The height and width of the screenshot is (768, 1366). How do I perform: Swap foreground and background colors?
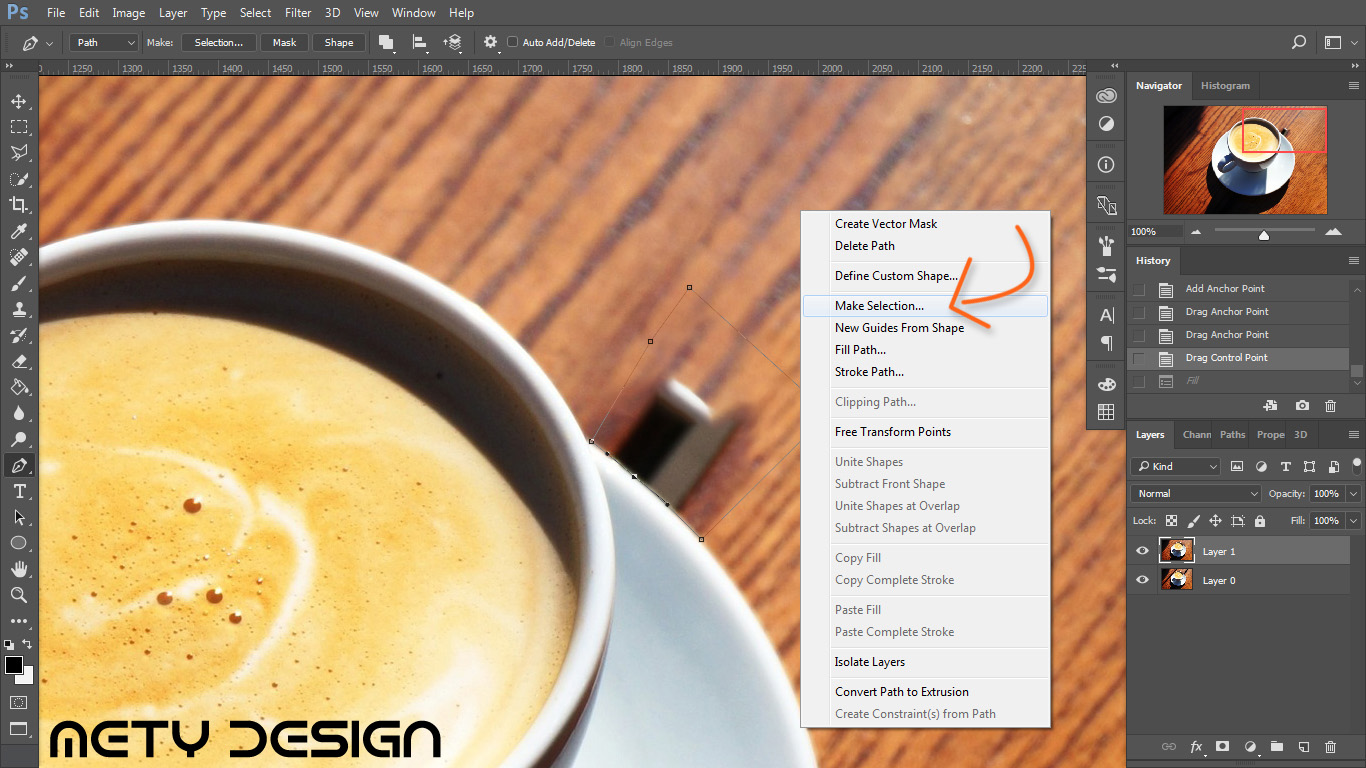28,643
